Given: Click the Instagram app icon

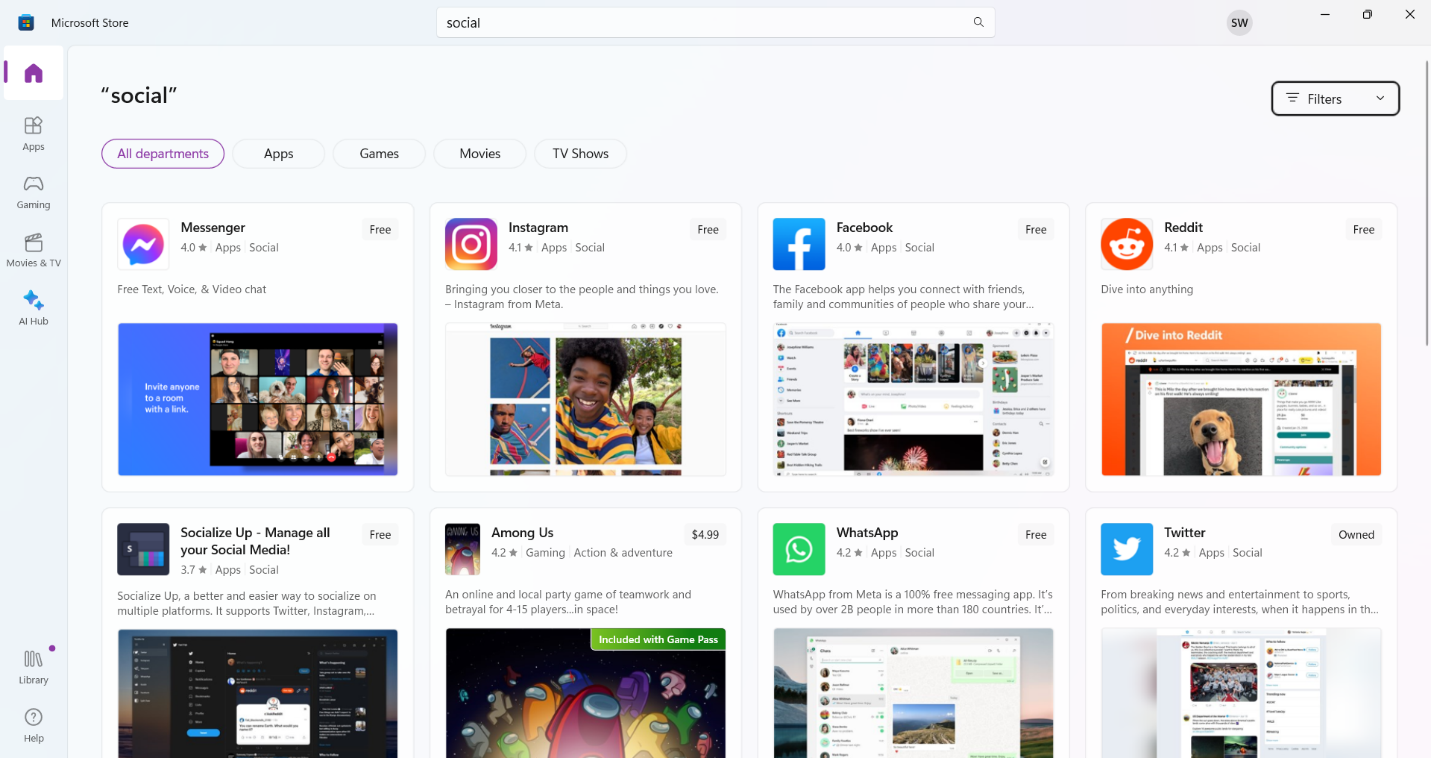Looking at the screenshot, I should 471,244.
